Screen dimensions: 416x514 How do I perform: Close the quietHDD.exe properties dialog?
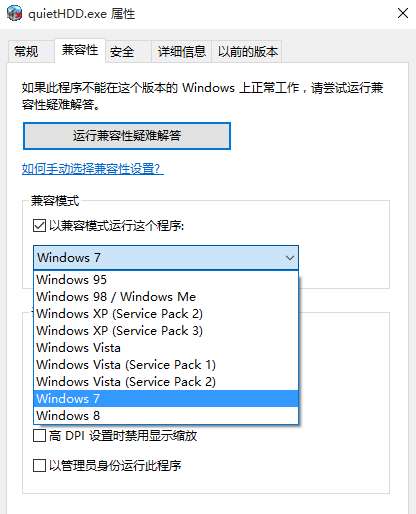point(403,14)
